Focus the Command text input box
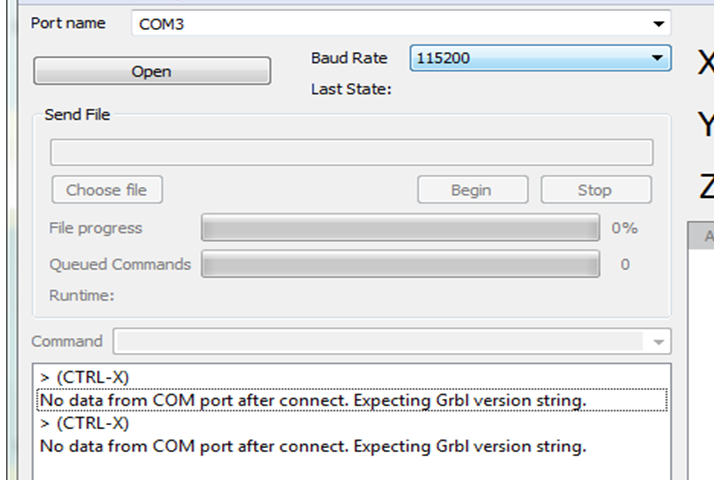Viewport: 714px width, 480px height. pyautogui.click(x=380, y=342)
